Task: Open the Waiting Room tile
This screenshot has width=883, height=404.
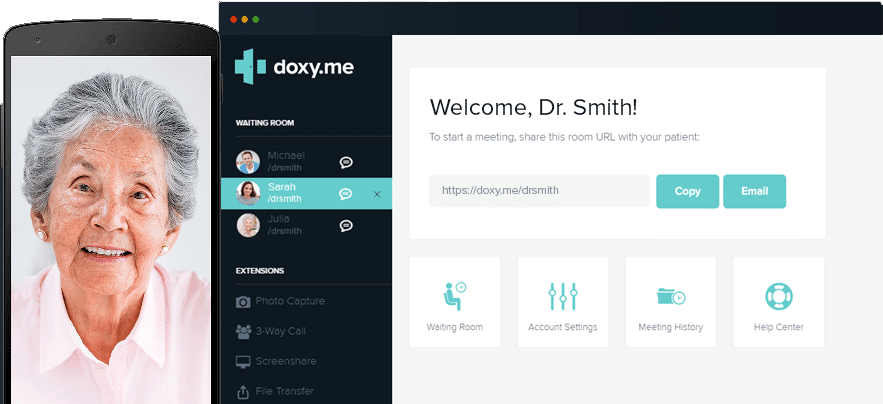Action: click(454, 302)
